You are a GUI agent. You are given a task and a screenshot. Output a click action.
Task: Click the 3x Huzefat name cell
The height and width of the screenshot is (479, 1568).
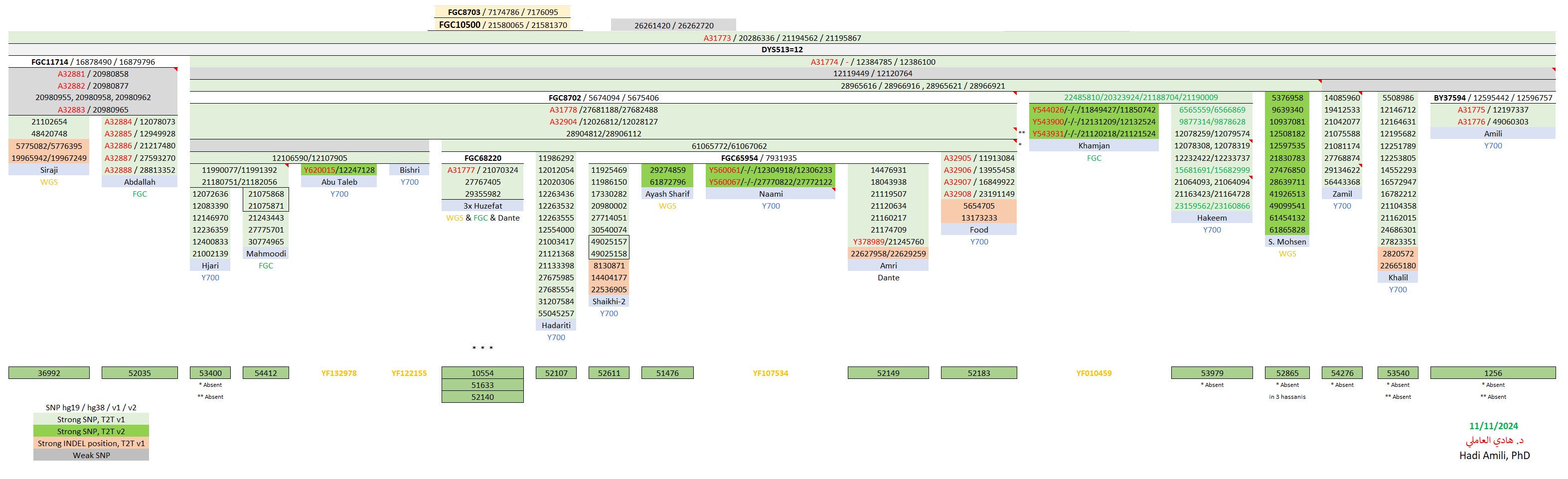pyautogui.click(x=482, y=206)
